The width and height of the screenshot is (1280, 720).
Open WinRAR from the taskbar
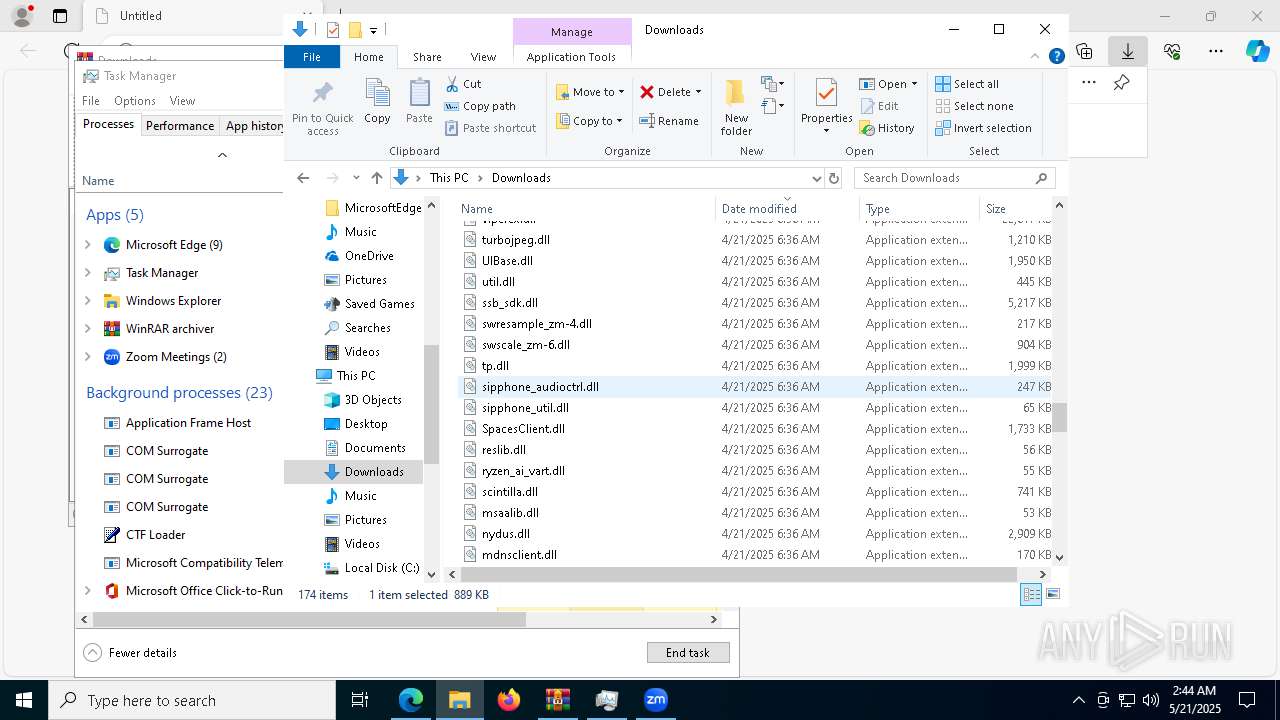(x=558, y=700)
